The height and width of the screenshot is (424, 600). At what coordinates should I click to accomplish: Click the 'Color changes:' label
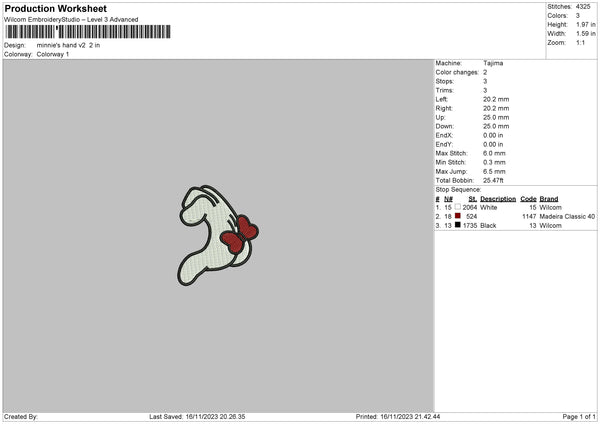point(457,72)
